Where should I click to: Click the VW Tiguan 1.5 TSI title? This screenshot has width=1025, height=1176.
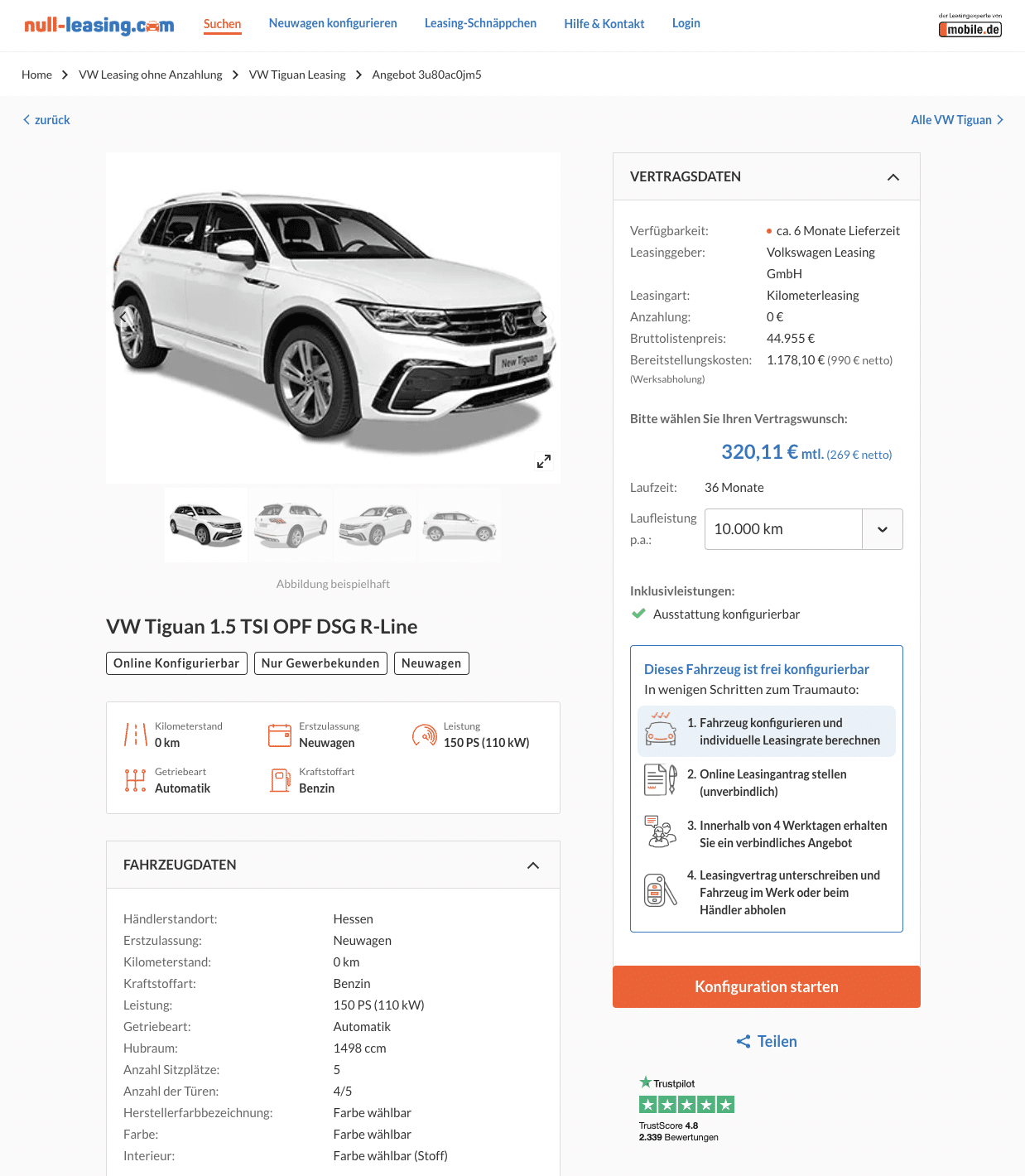click(x=262, y=627)
